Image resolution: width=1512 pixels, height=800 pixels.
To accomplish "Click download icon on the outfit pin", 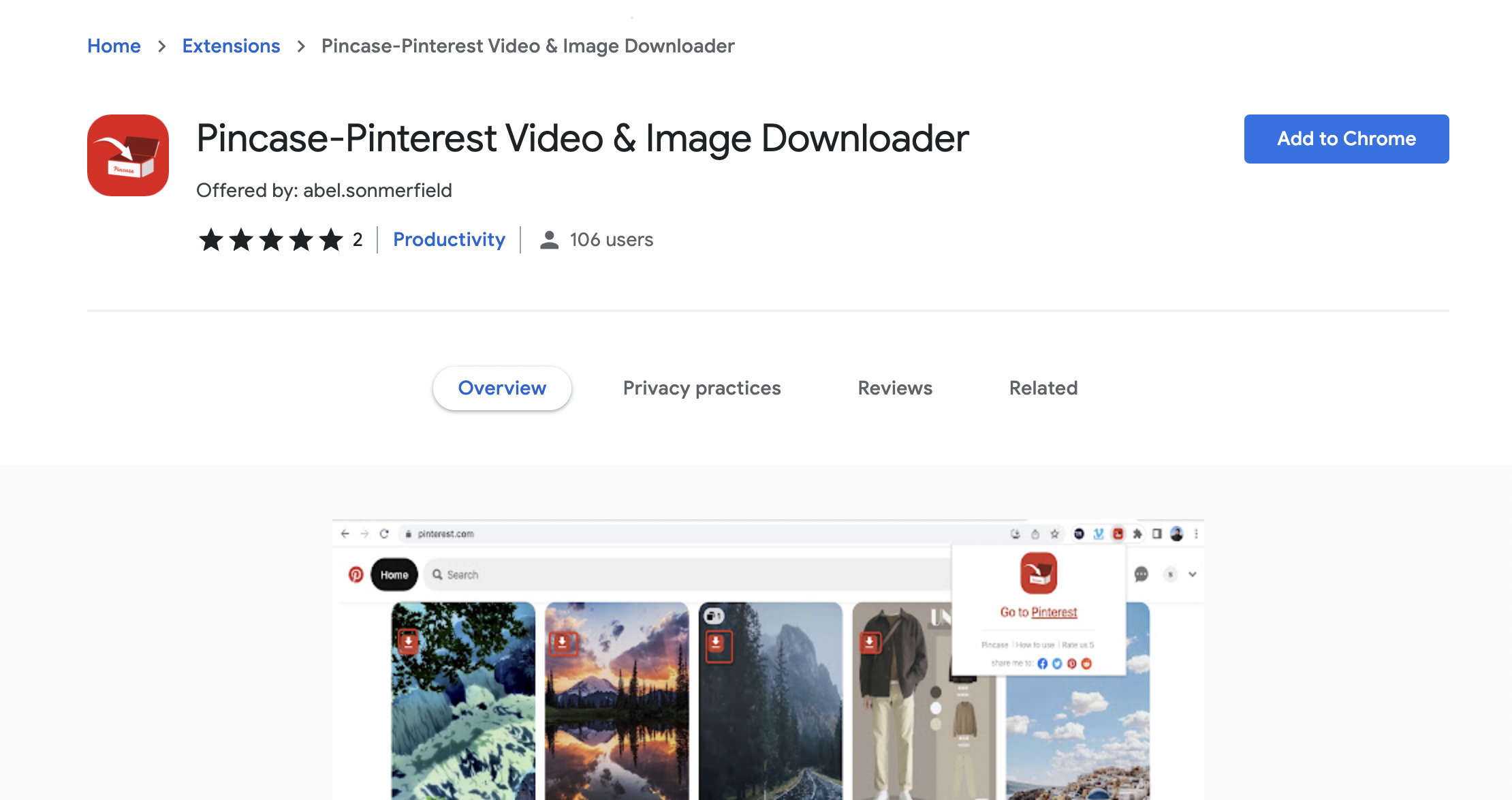I will (869, 643).
